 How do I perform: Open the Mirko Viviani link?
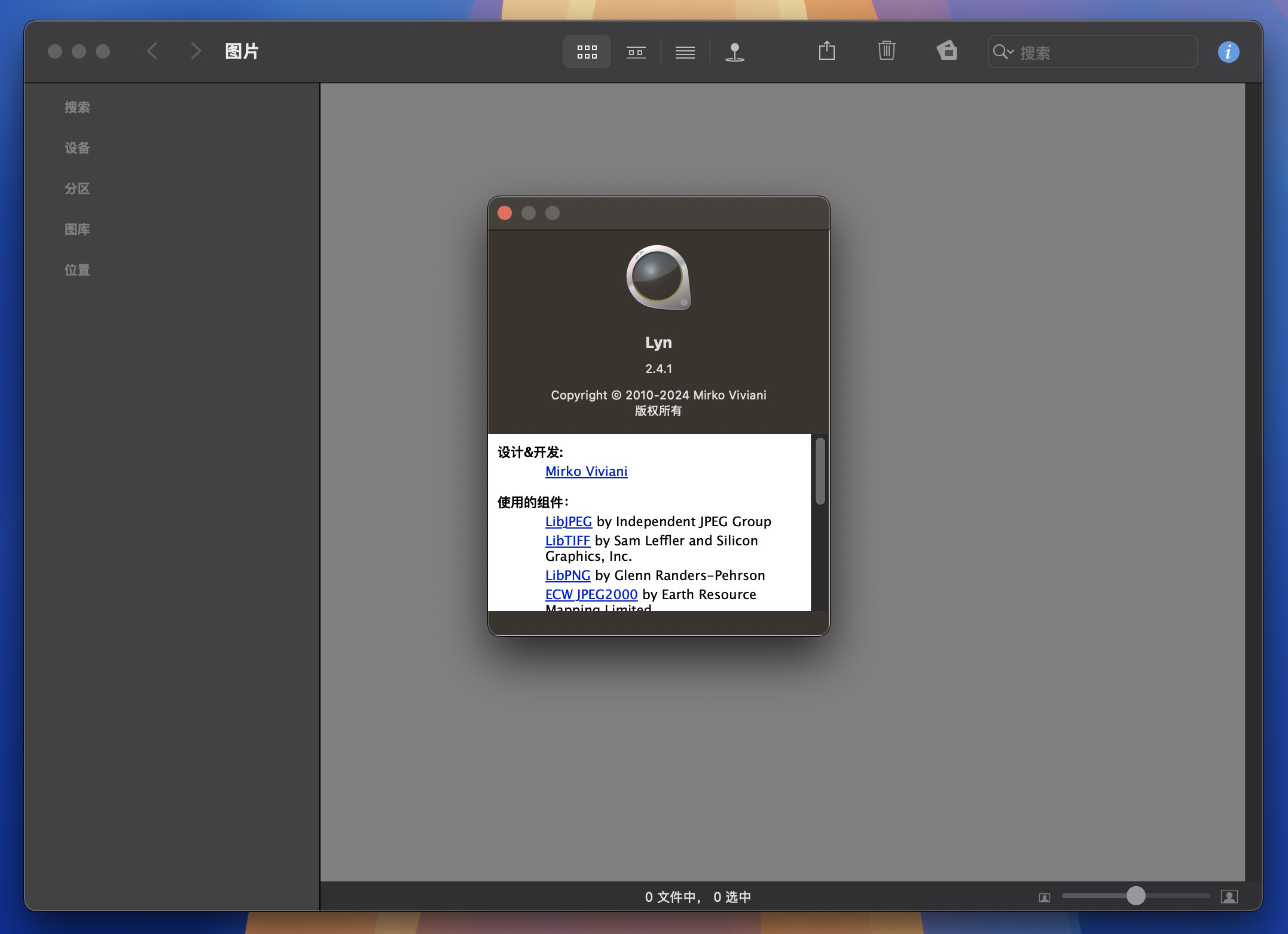coord(586,471)
